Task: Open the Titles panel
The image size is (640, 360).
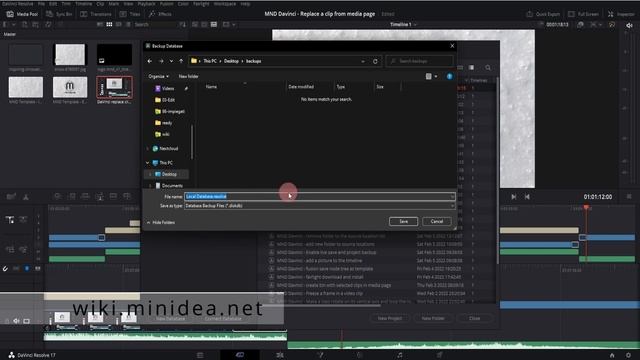Action: [130, 14]
